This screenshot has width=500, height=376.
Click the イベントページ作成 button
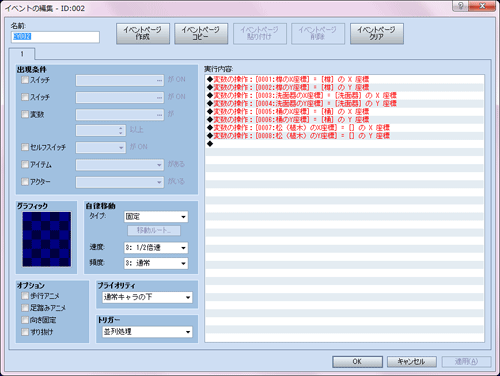click(143, 33)
